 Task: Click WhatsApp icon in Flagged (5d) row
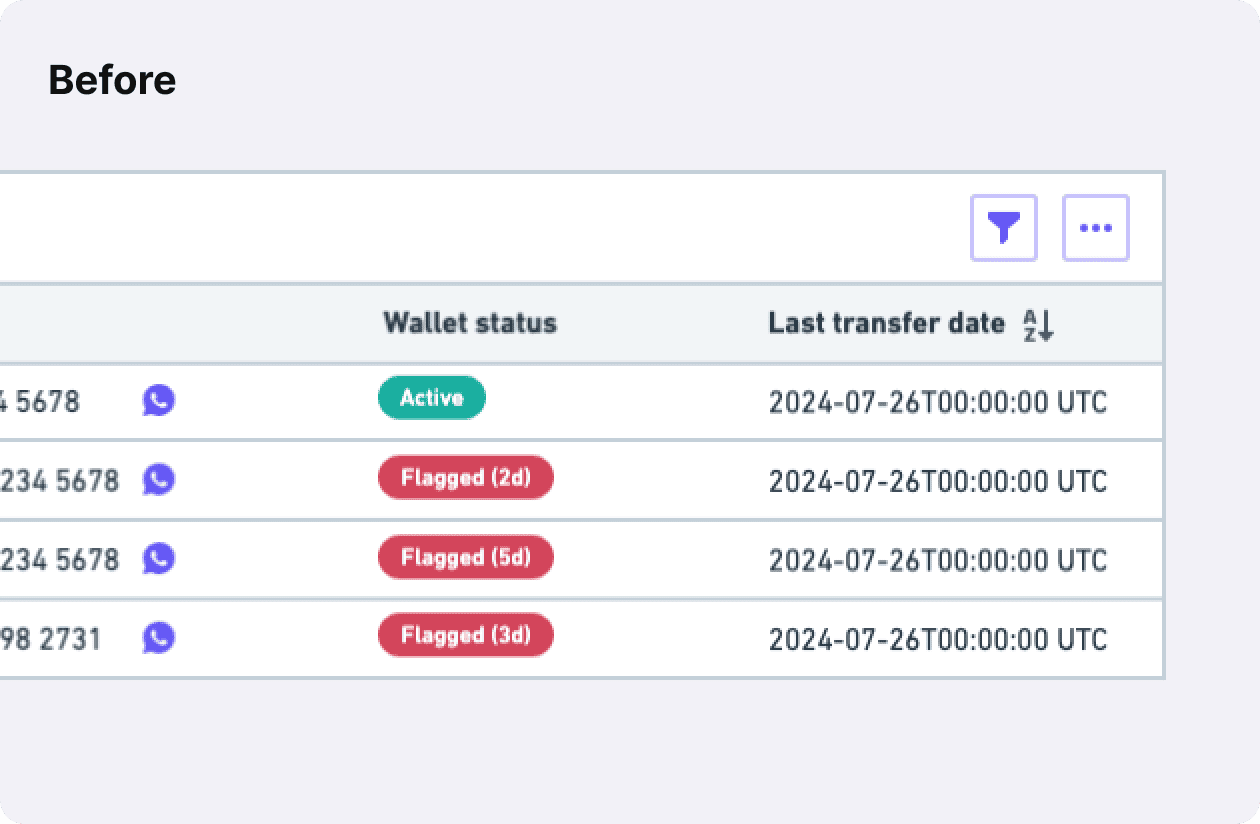pyautogui.click(x=158, y=558)
